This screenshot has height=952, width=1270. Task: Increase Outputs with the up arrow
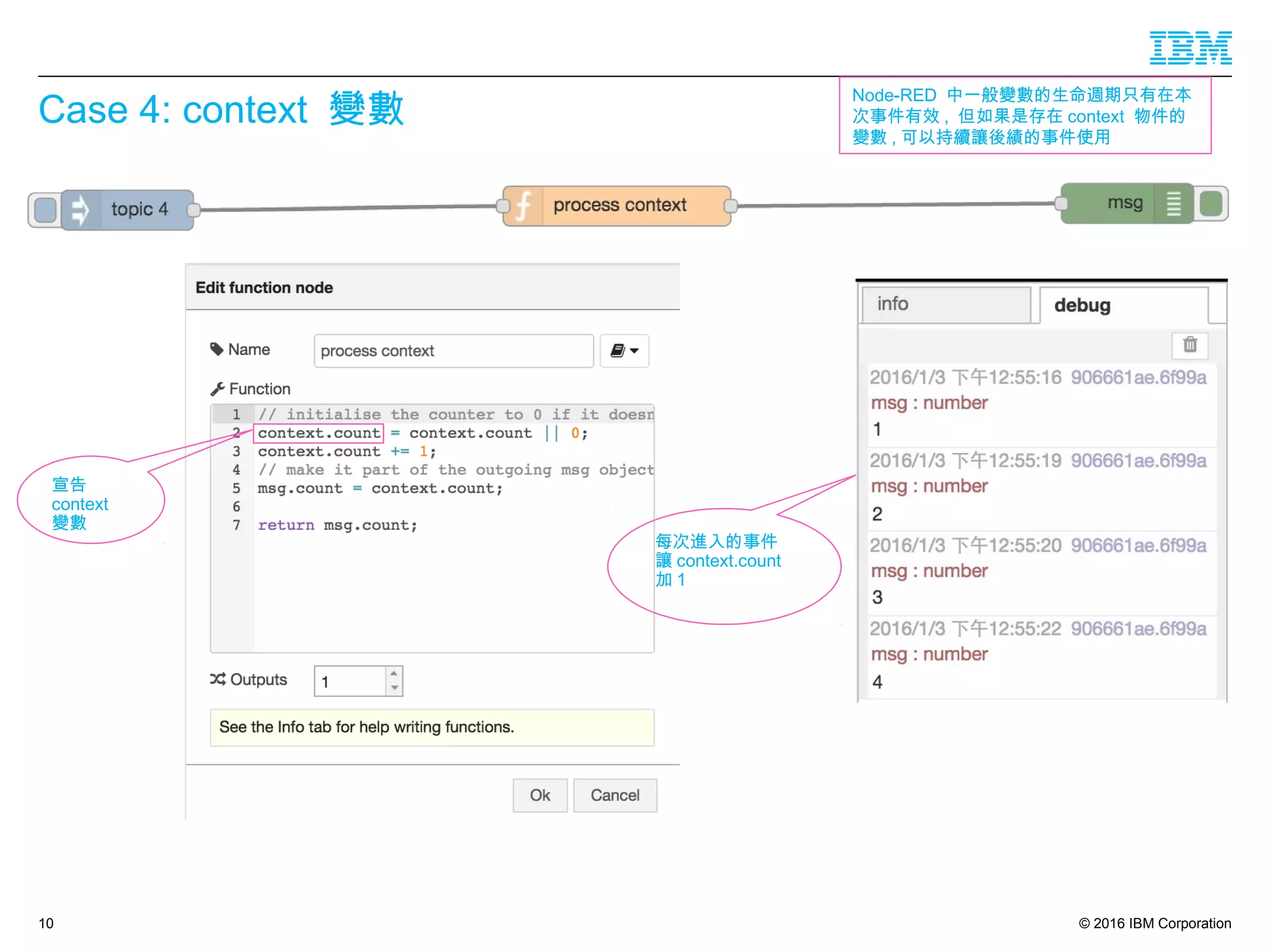(394, 674)
